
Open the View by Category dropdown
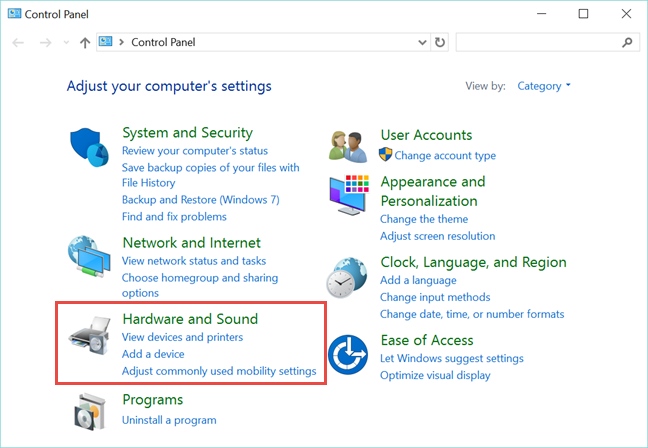coord(544,86)
